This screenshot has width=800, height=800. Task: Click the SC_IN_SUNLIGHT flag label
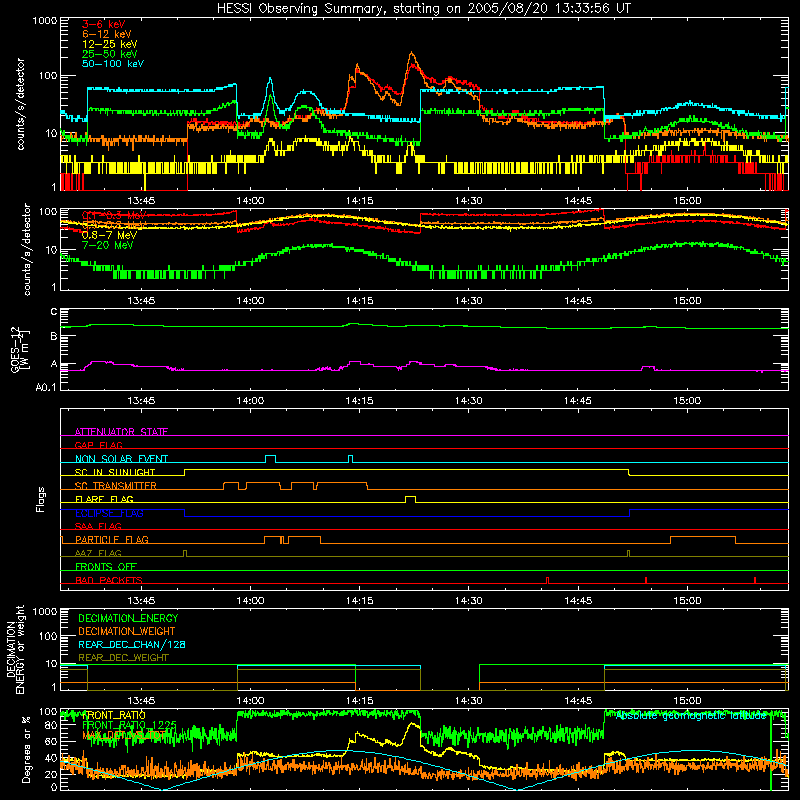tap(114, 472)
